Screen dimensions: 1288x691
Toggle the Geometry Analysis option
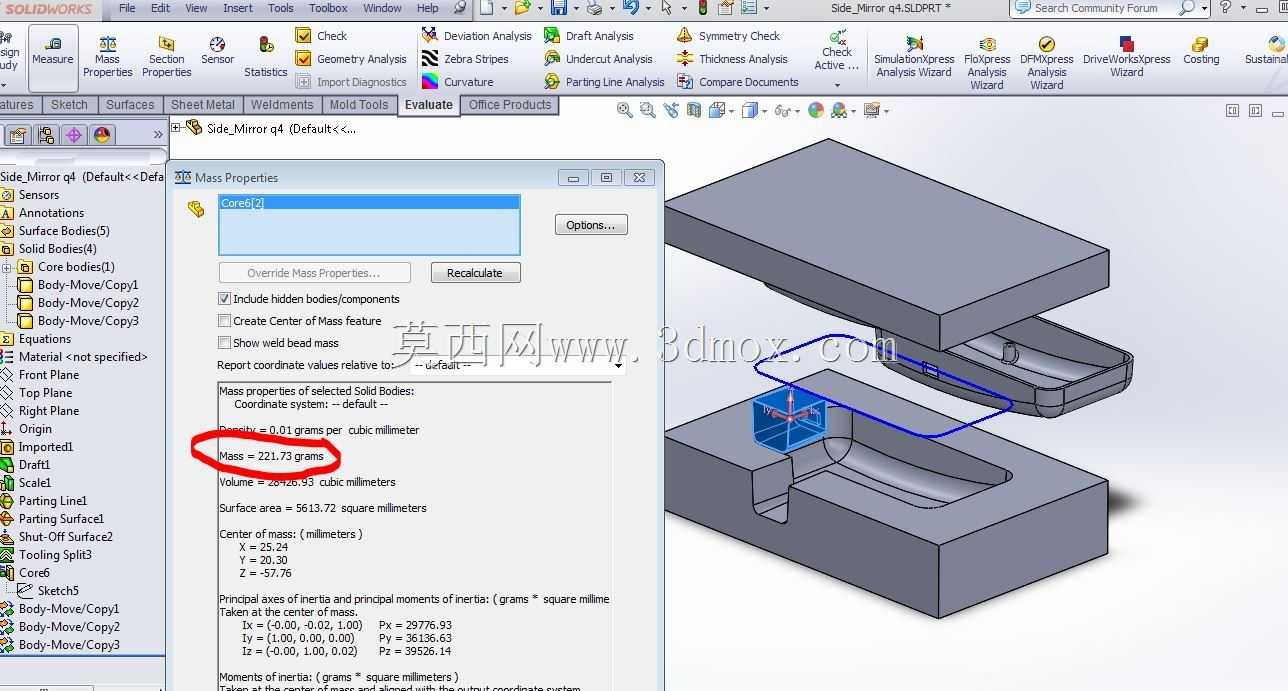[351, 59]
